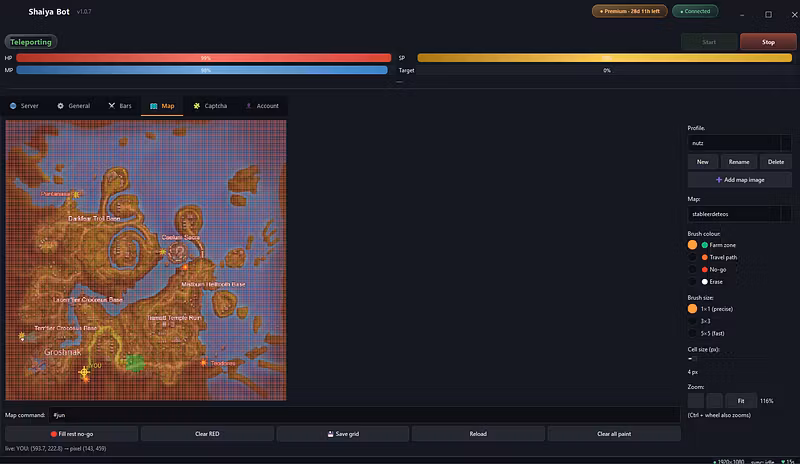Delete the current profile
This screenshot has height=464, width=800.
coord(776,162)
